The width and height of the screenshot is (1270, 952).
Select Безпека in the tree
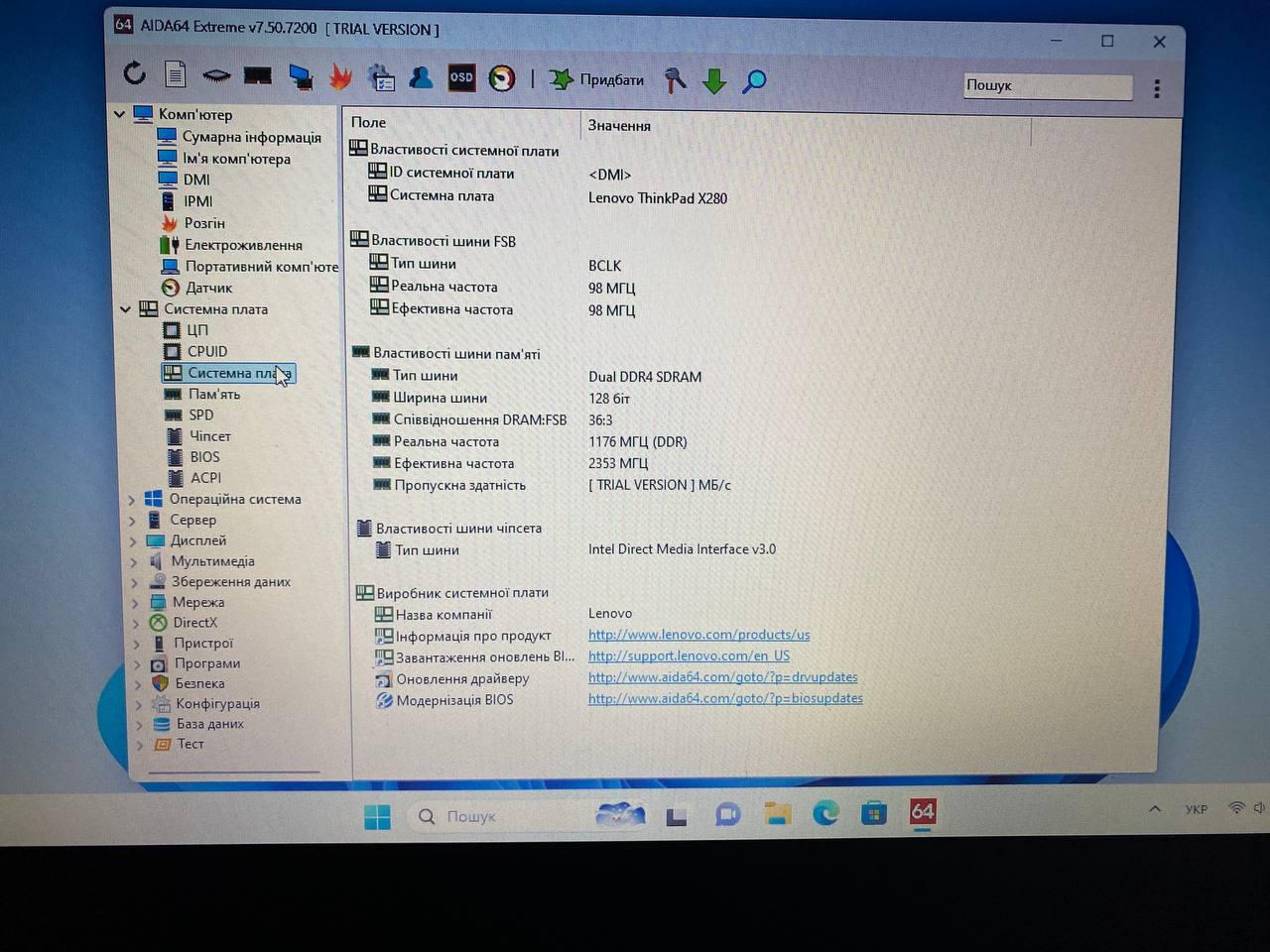[x=199, y=683]
